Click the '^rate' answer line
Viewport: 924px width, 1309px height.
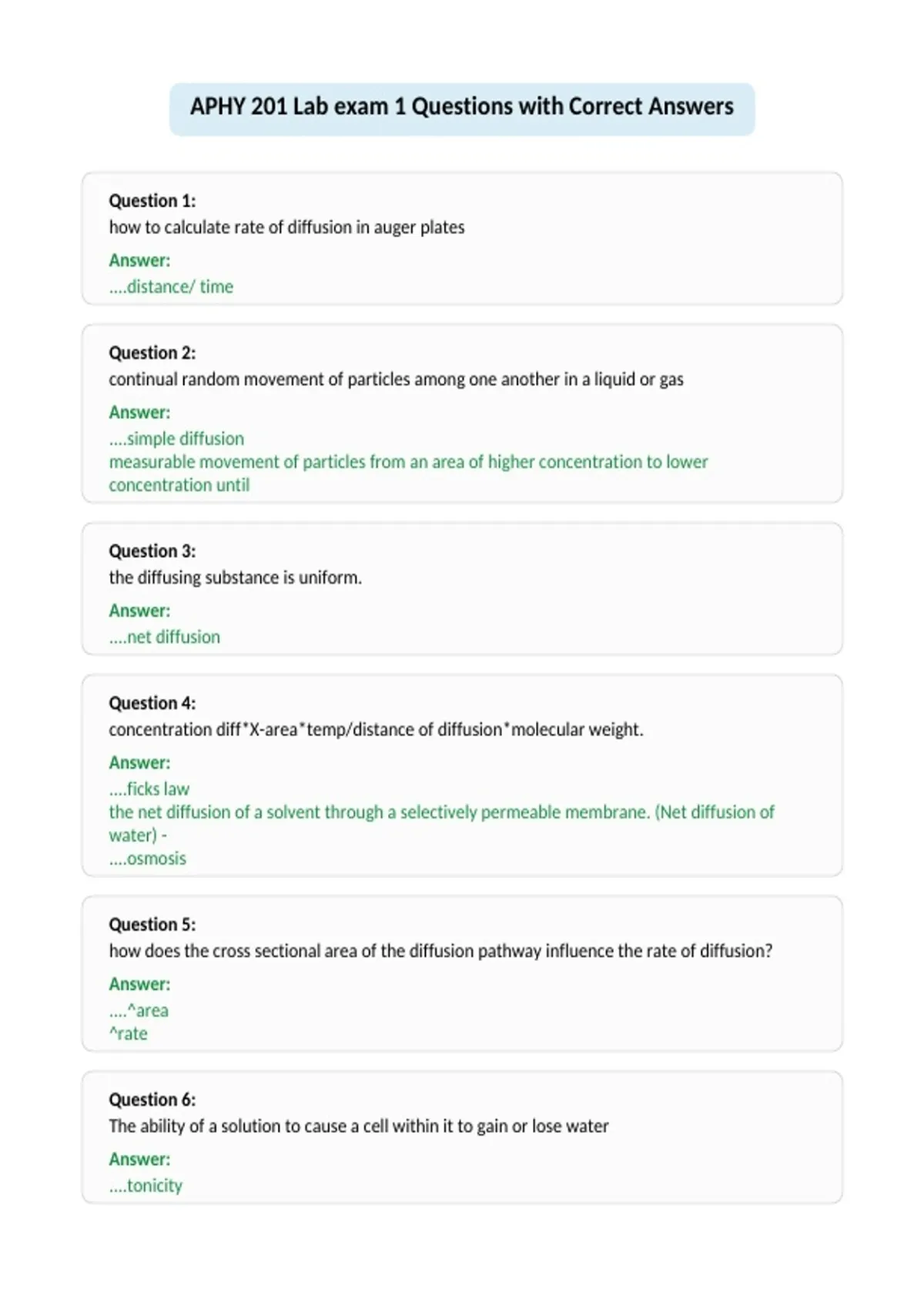point(128,1033)
